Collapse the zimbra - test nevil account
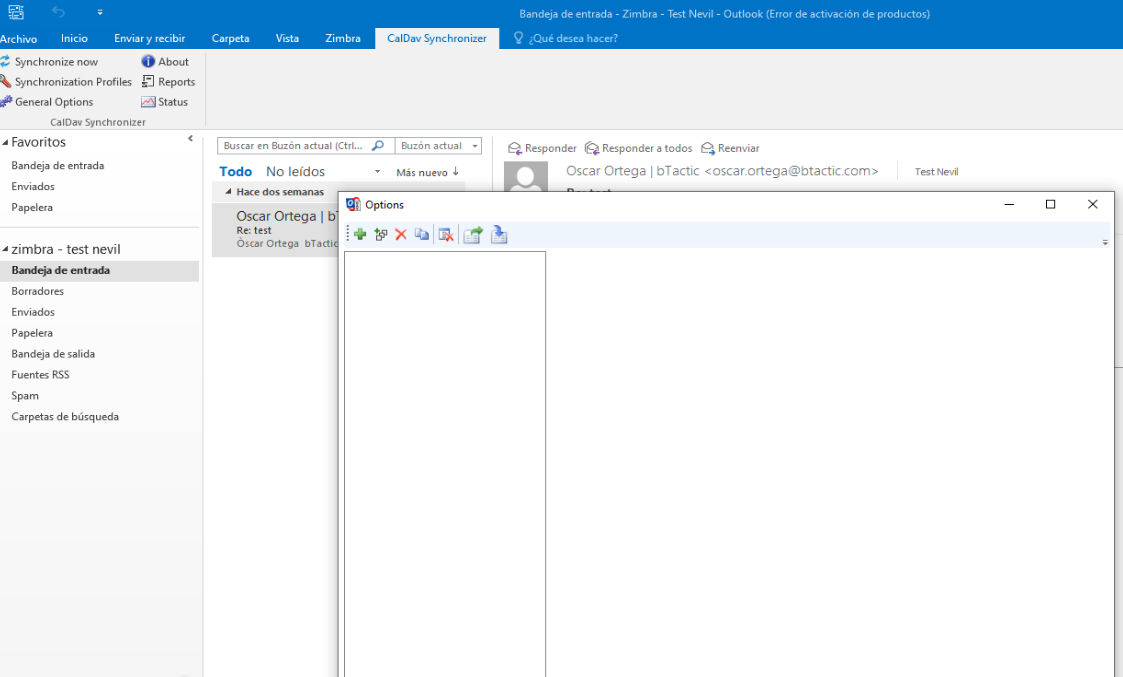 pos(5,249)
